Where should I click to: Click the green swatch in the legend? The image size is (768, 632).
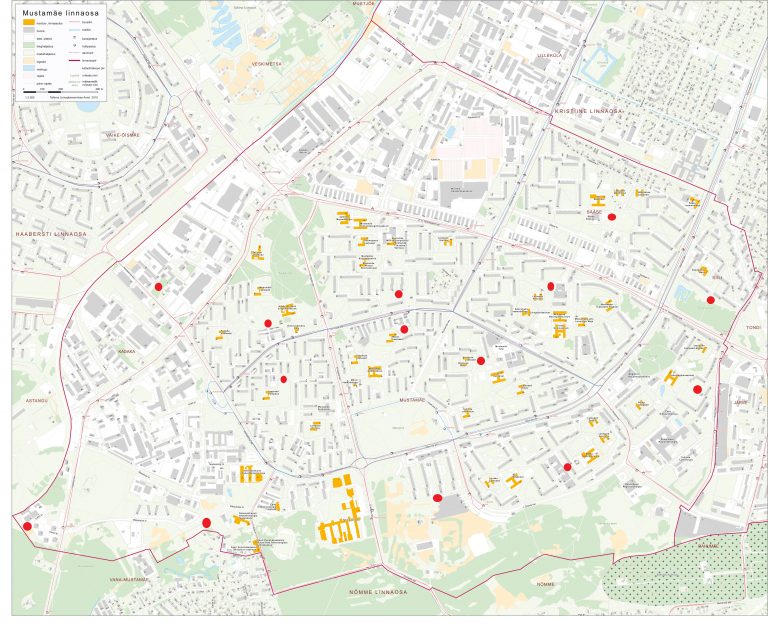click(28, 46)
